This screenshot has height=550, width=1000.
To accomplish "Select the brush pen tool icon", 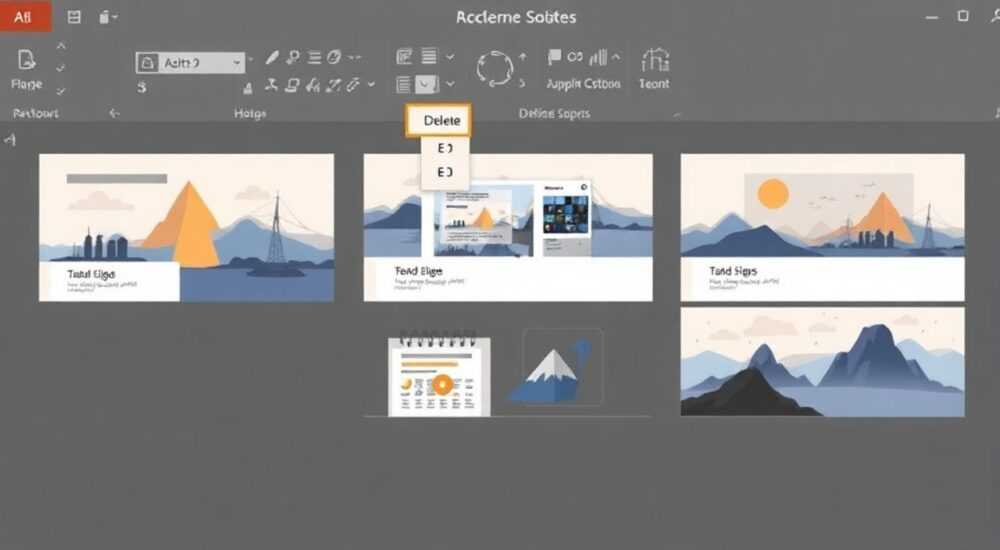I will pos(272,57).
